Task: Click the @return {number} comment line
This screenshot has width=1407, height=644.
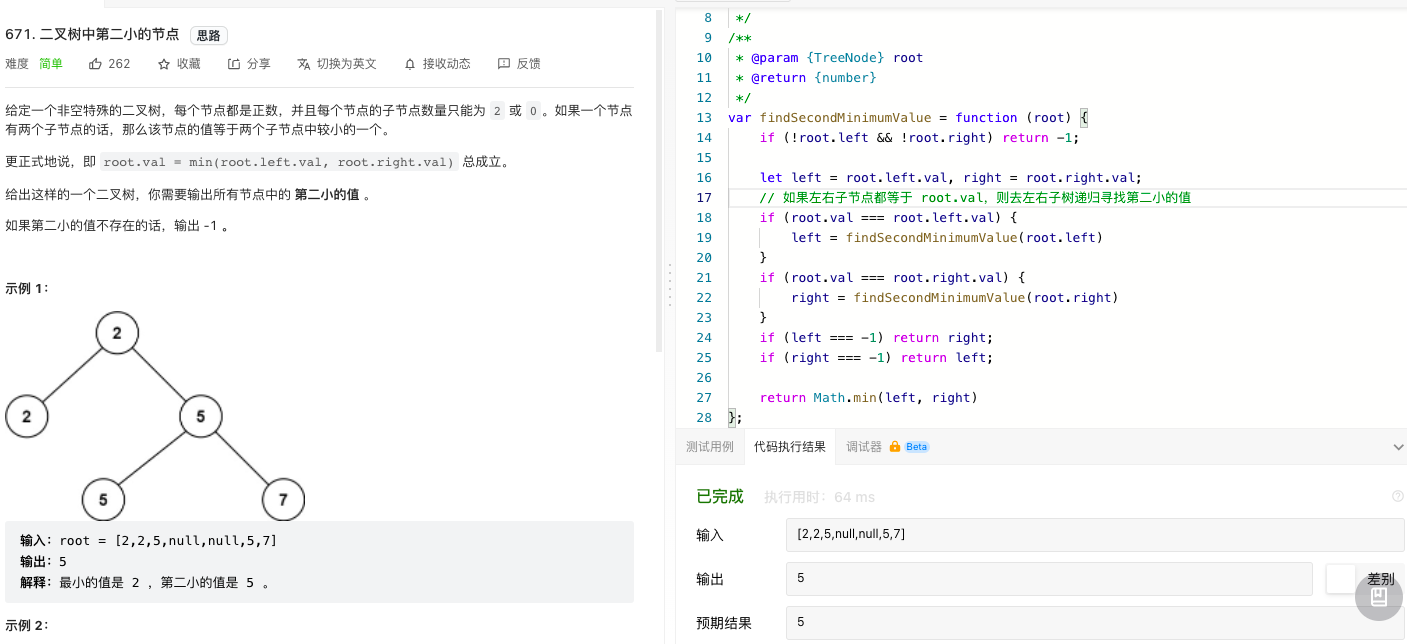Action: (x=805, y=77)
